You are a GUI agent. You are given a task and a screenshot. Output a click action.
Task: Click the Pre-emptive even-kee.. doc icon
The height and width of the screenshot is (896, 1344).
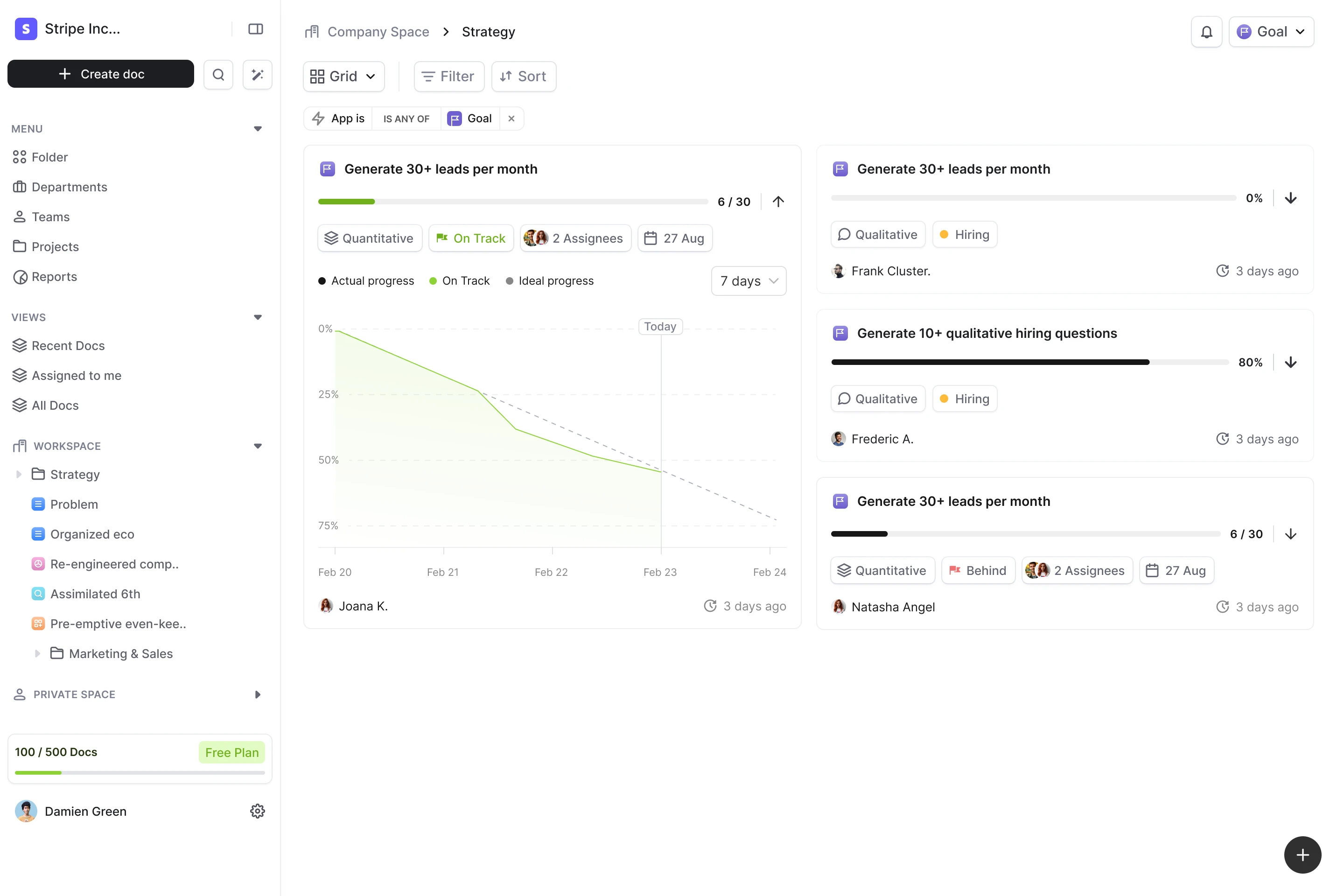pos(38,623)
